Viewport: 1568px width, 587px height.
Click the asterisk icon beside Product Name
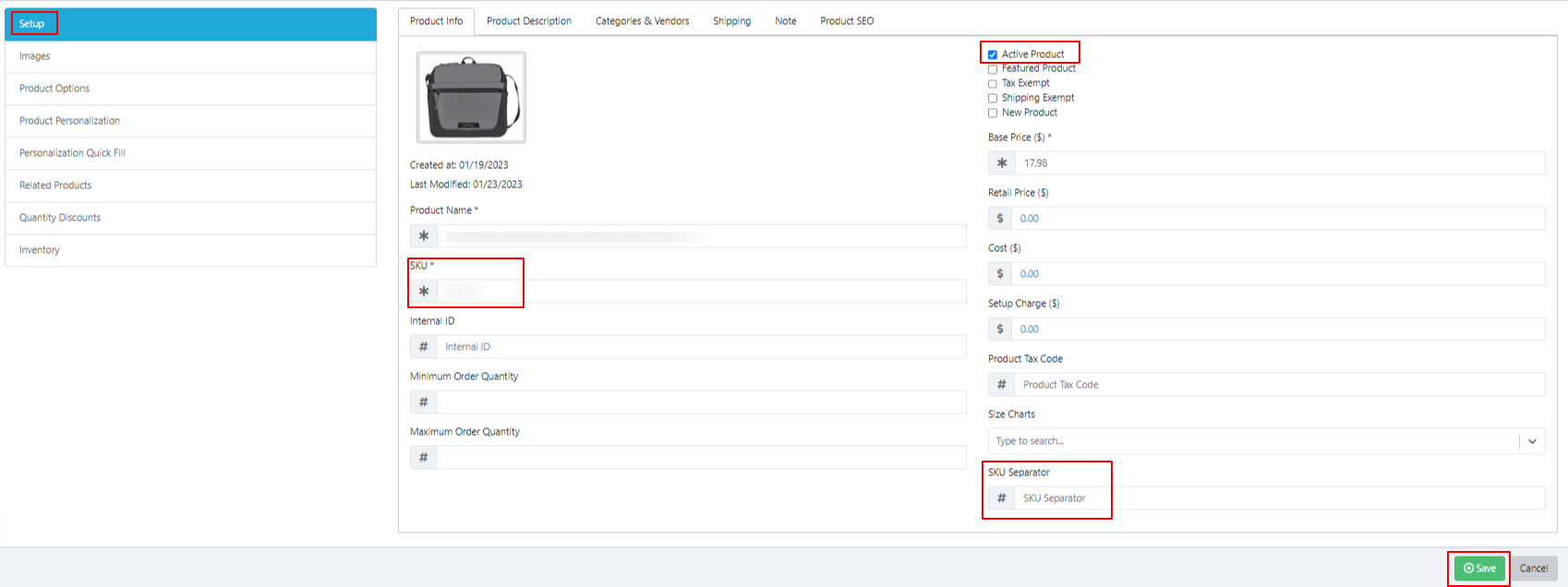tap(424, 236)
